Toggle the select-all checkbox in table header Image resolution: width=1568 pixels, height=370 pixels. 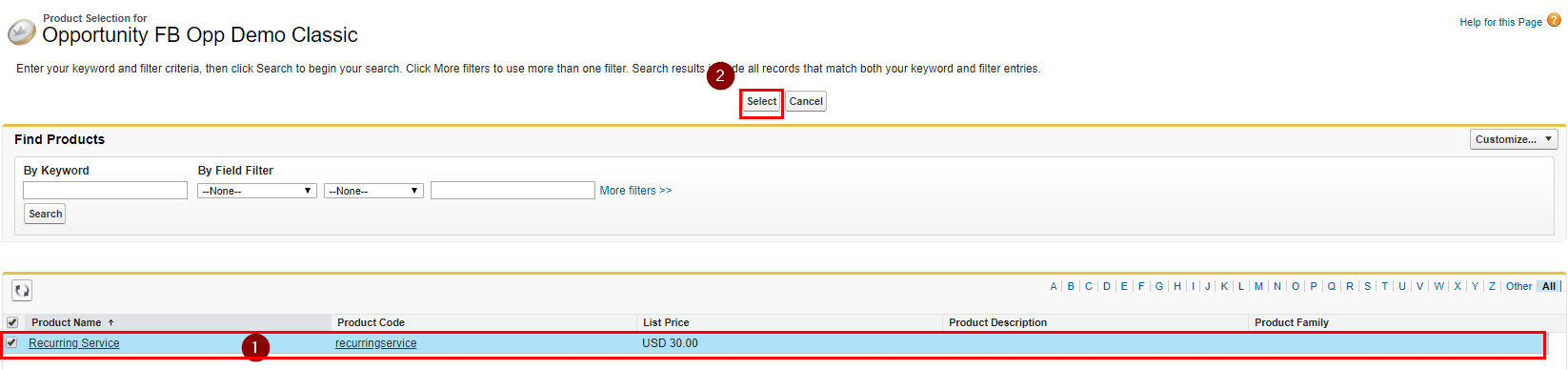(12, 322)
